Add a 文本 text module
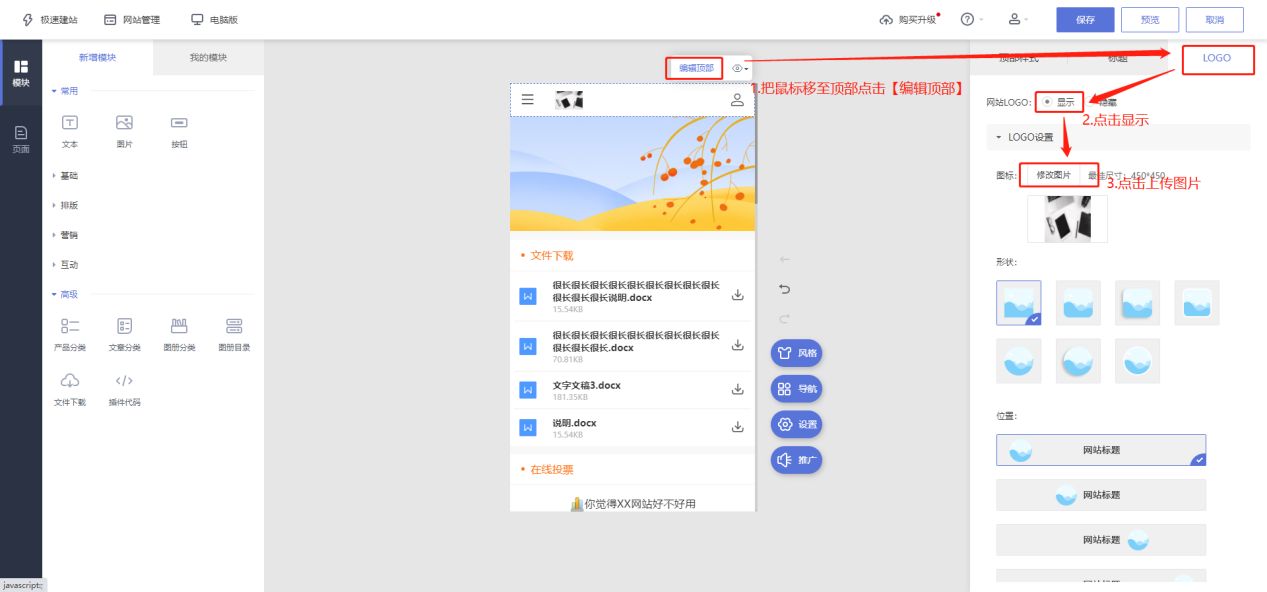Image resolution: width=1267 pixels, height=592 pixels. [x=70, y=130]
